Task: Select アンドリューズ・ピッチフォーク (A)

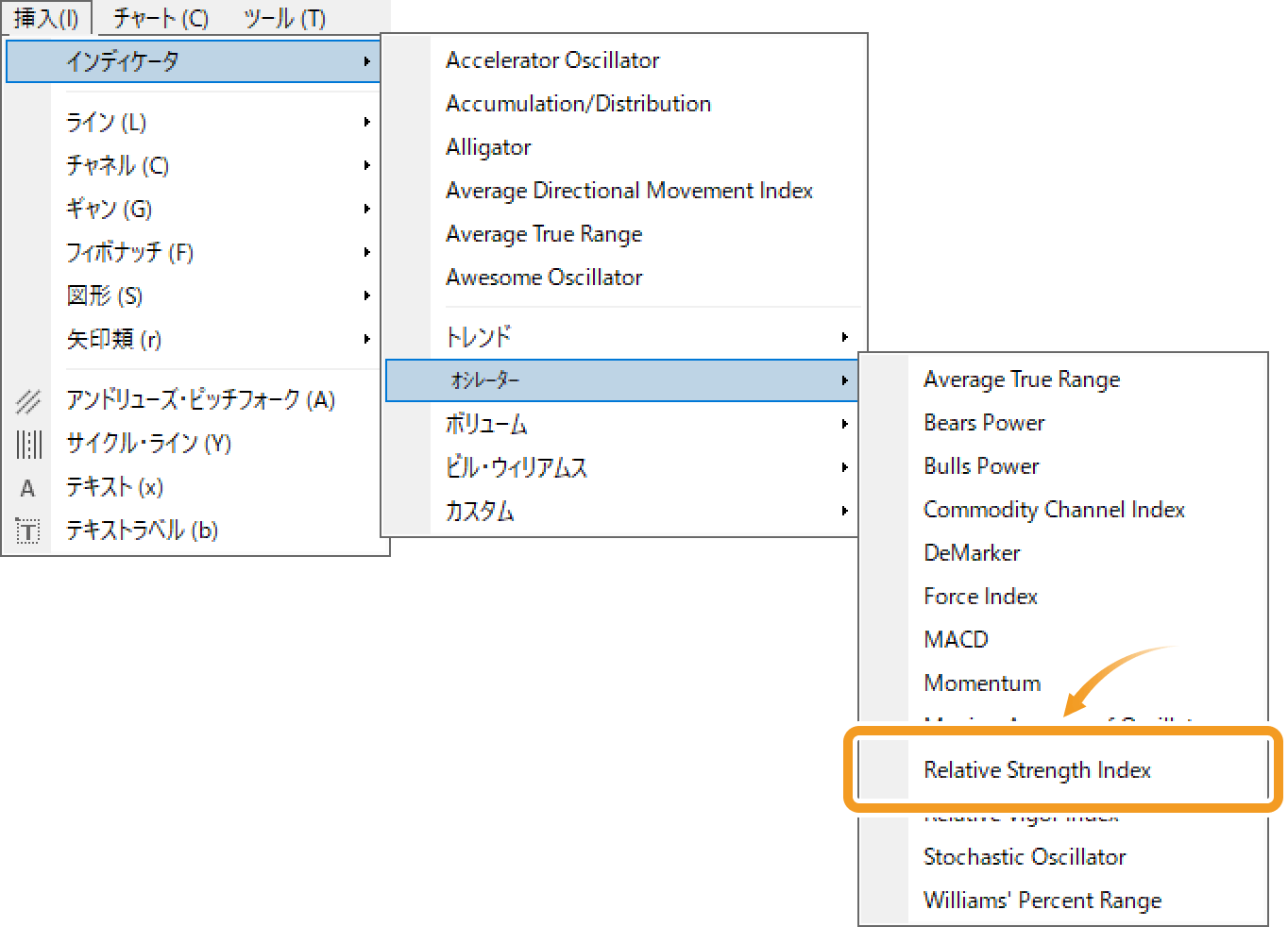Action: point(200,400)
